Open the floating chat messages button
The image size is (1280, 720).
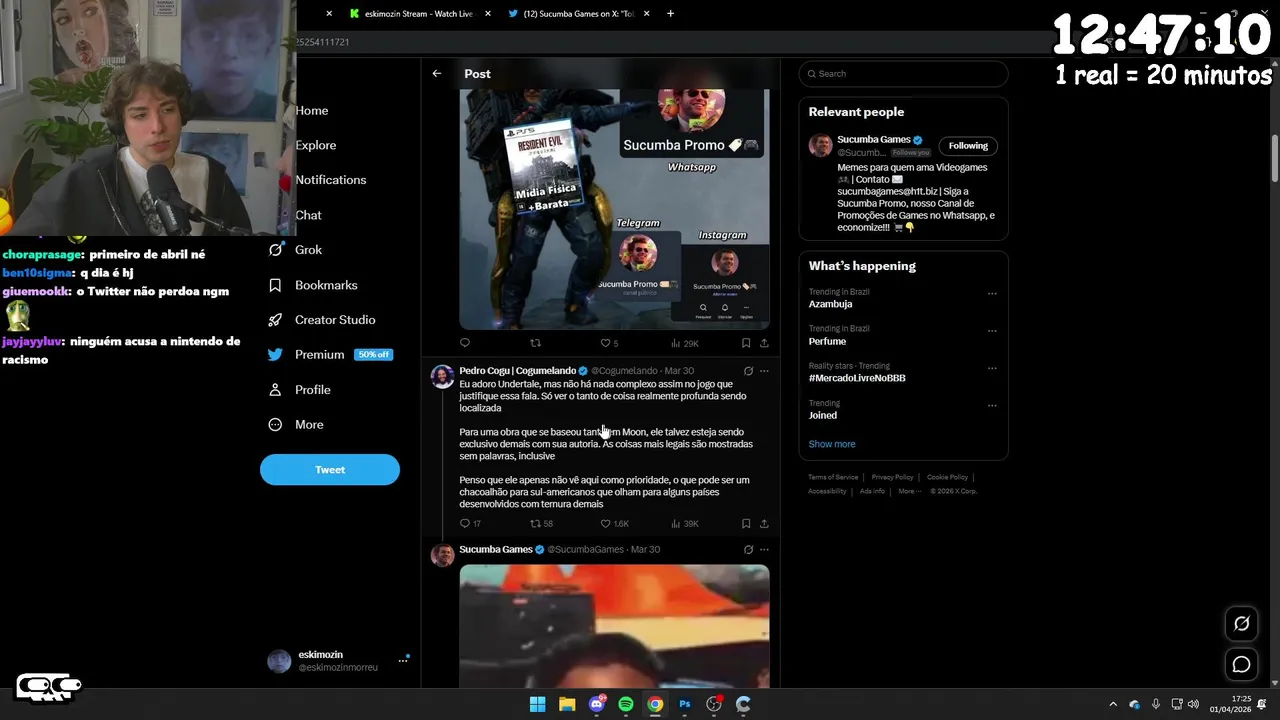1241,664
